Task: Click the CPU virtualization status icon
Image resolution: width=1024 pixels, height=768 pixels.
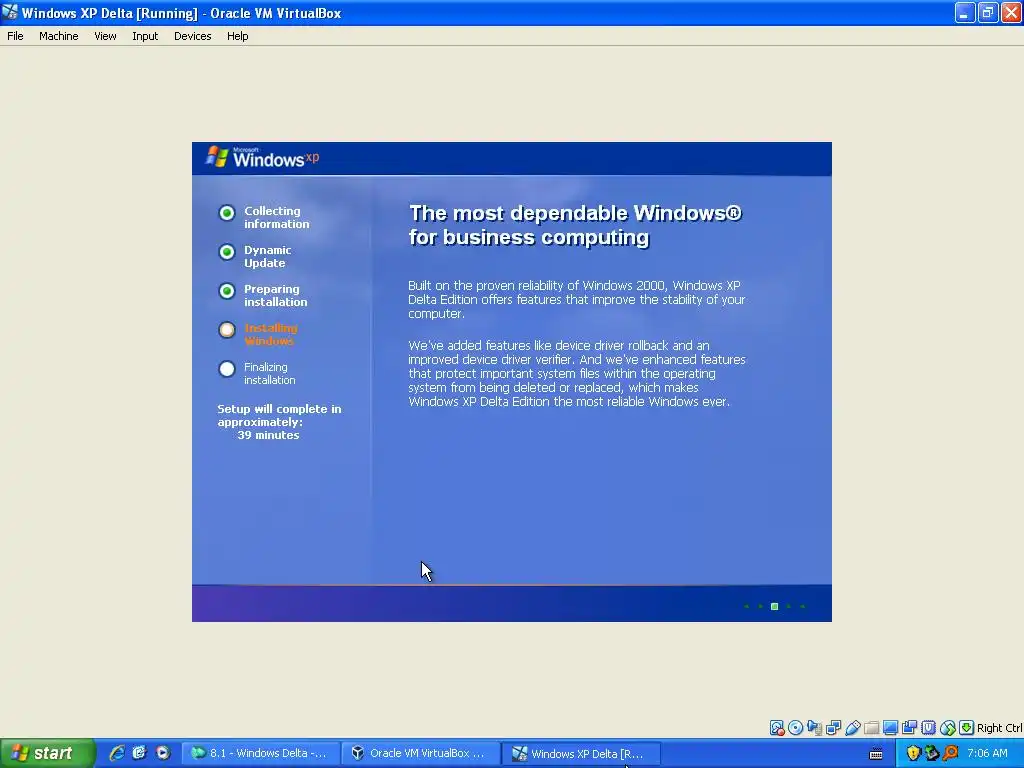Action: click(x=928, y=728)
